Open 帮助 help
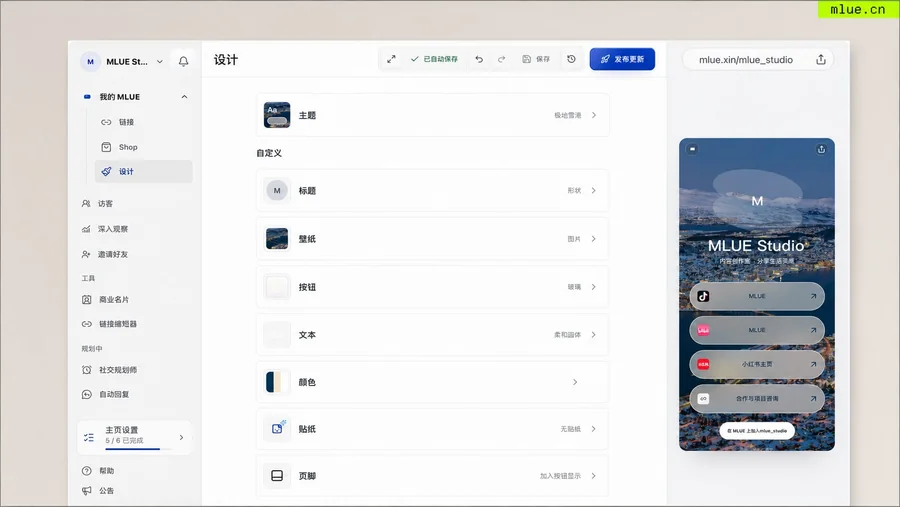Image resolution: width=900 pixels, height=507 pixels. pos(99,471)
